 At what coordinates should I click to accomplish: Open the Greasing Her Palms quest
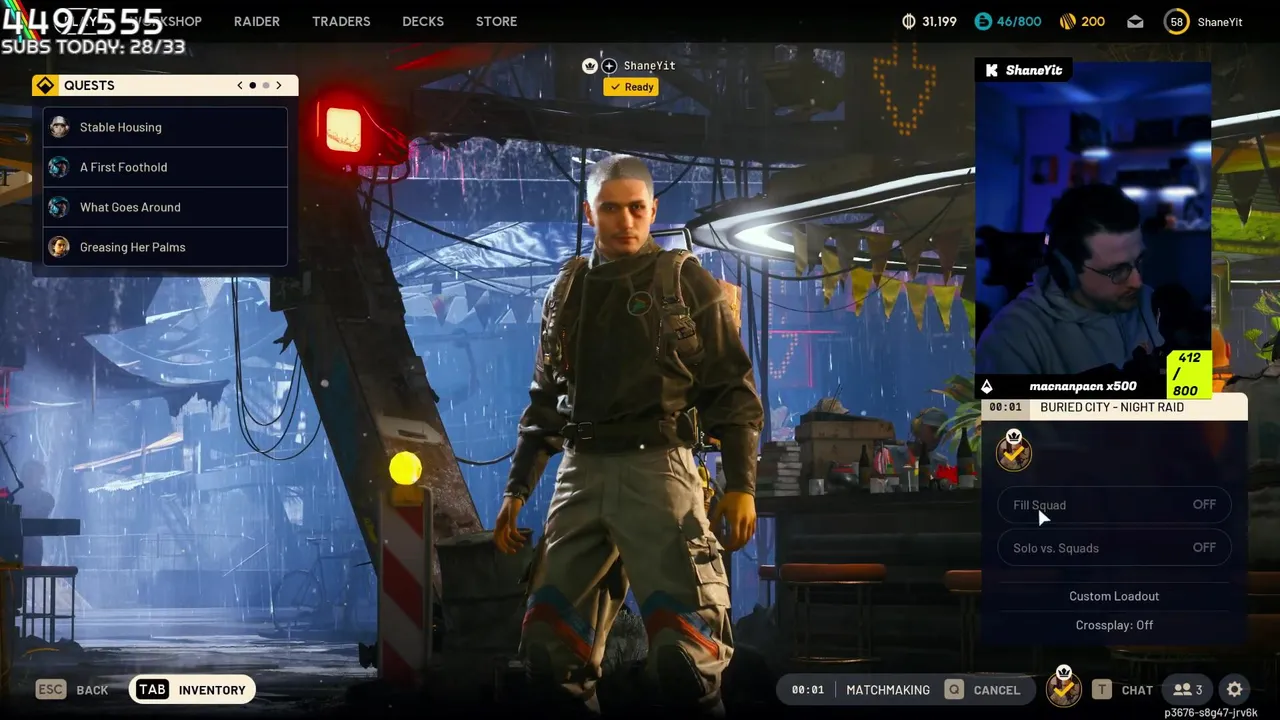(x=165, y=247)
